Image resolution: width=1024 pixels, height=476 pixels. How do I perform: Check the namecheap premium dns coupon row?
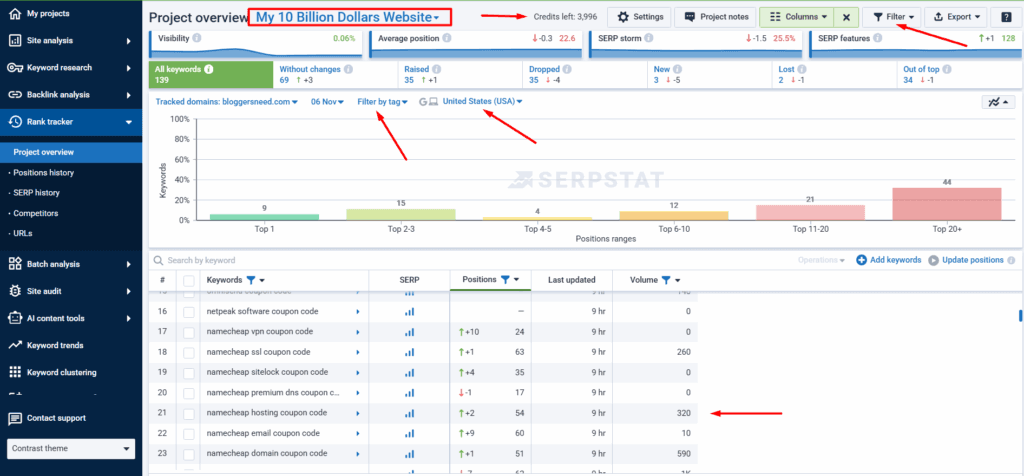click(x=189, y=393)
